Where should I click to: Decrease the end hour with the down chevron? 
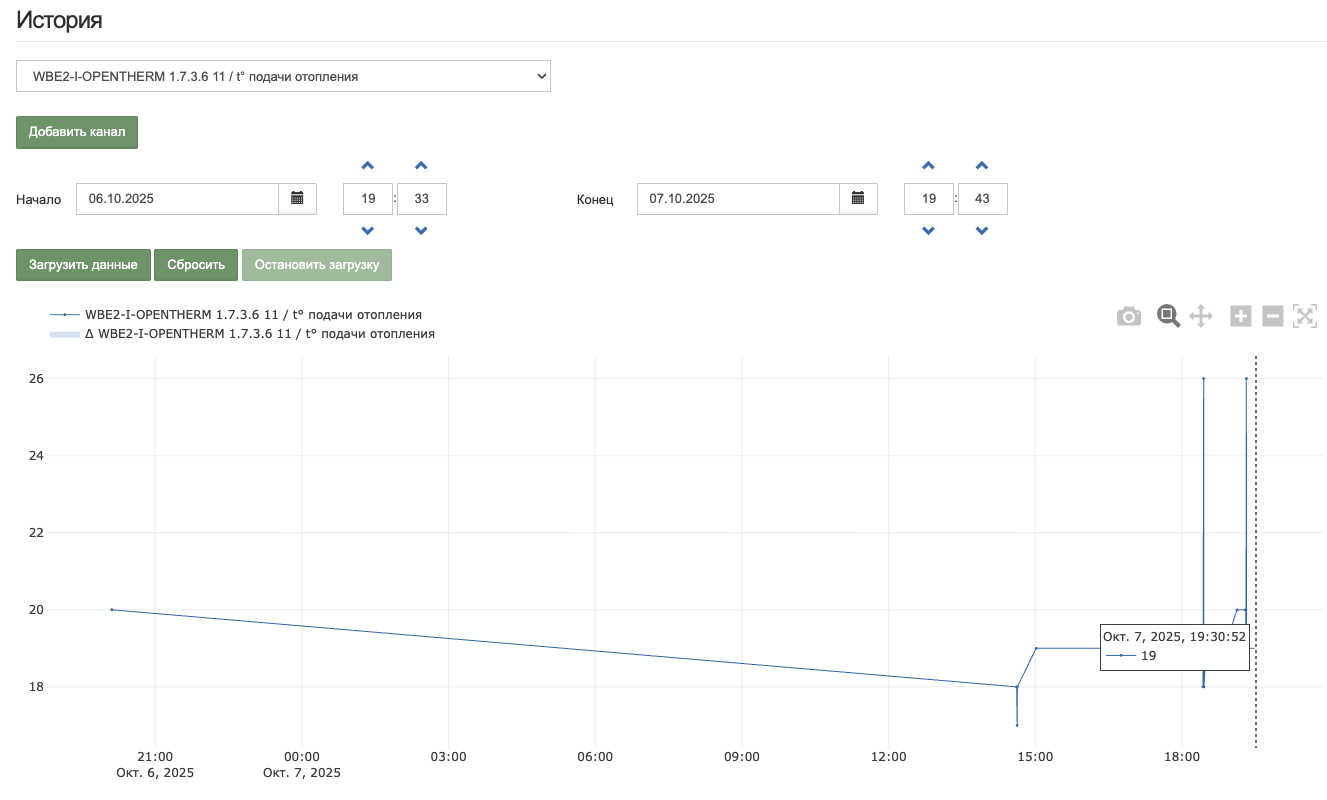click(929, 231)
